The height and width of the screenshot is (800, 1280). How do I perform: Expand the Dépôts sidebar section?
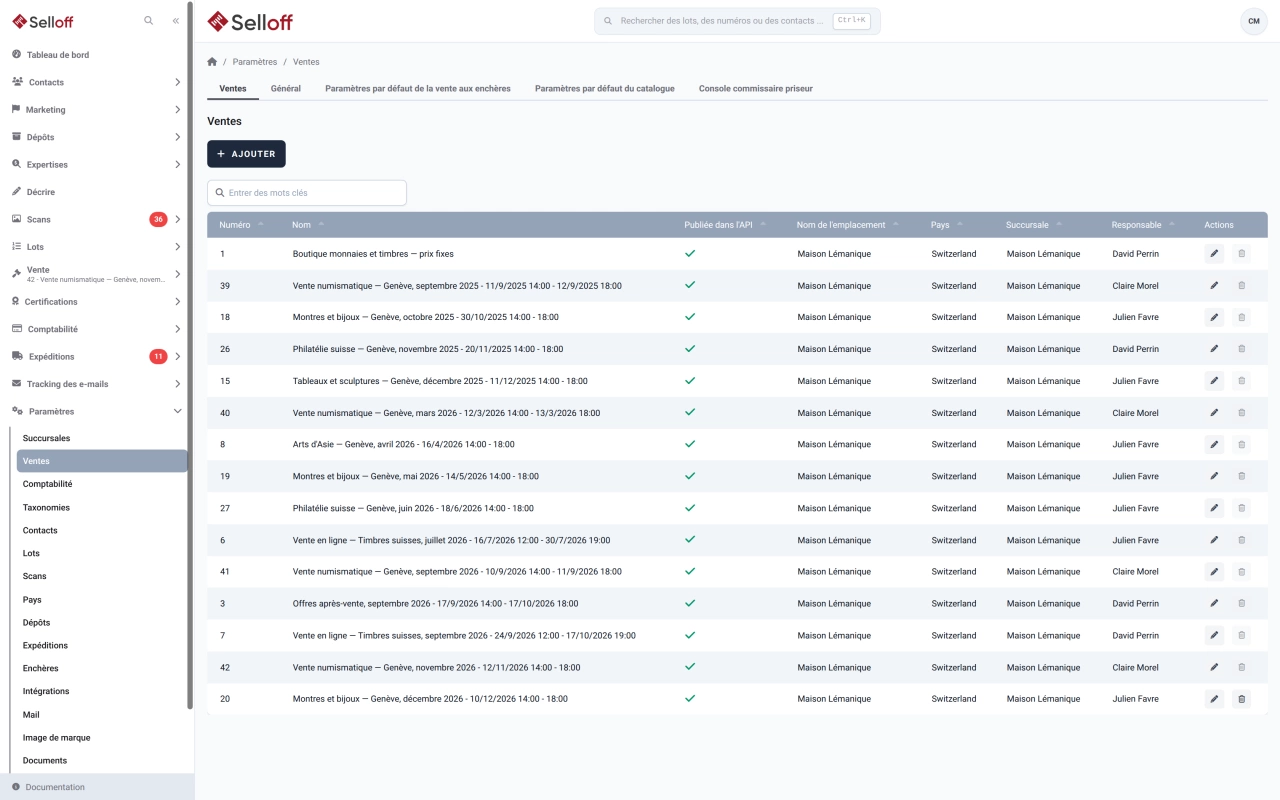(95, 137)
